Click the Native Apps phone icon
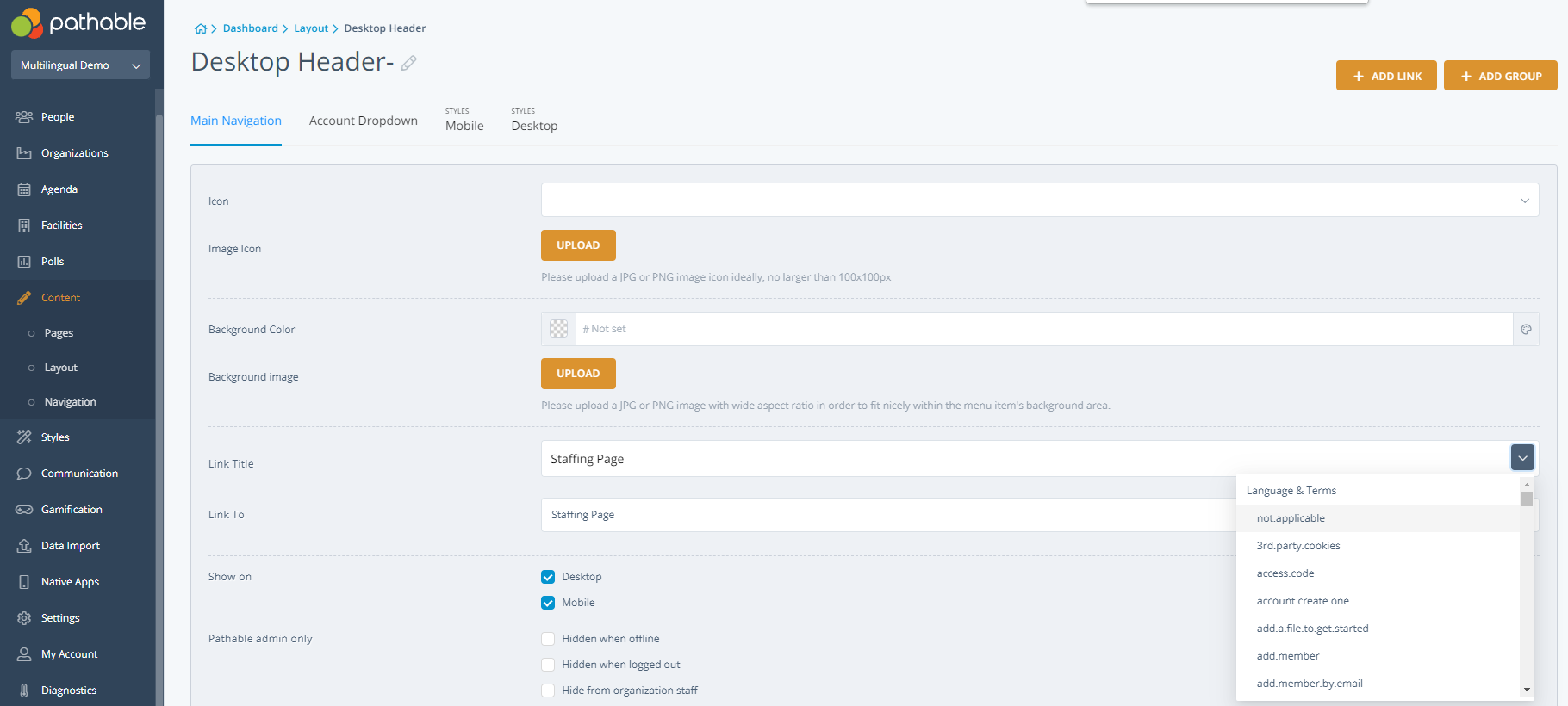The image size is (1568, 706). (24, 582)
